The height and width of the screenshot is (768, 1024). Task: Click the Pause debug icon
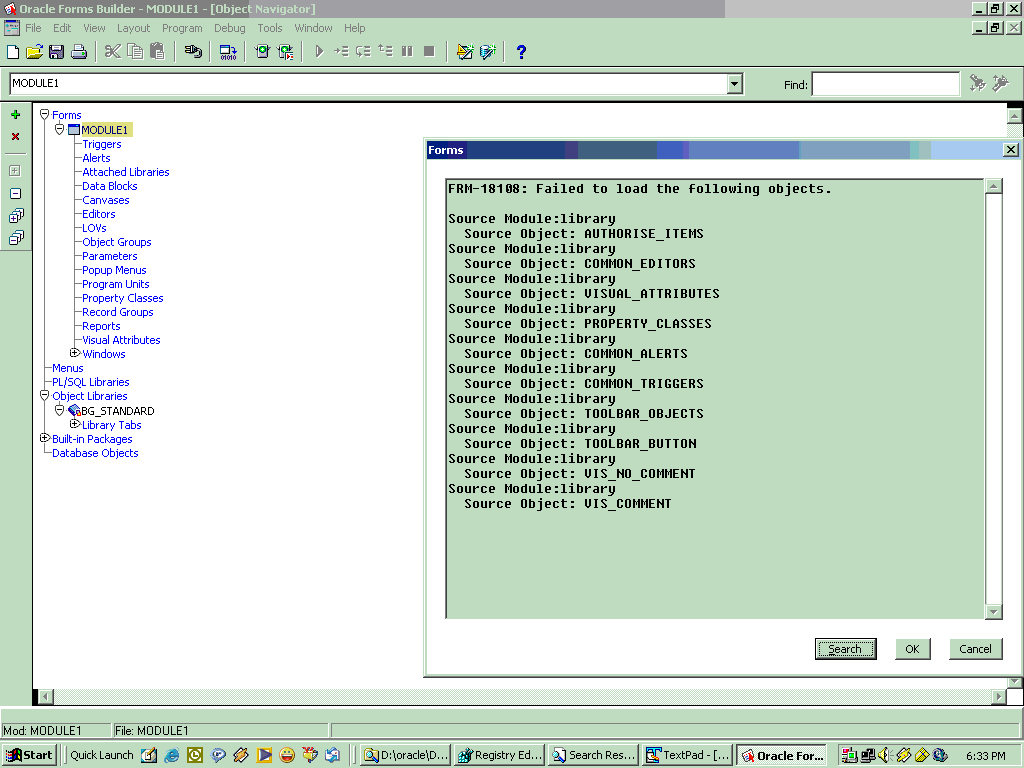(x=408, y=52)
